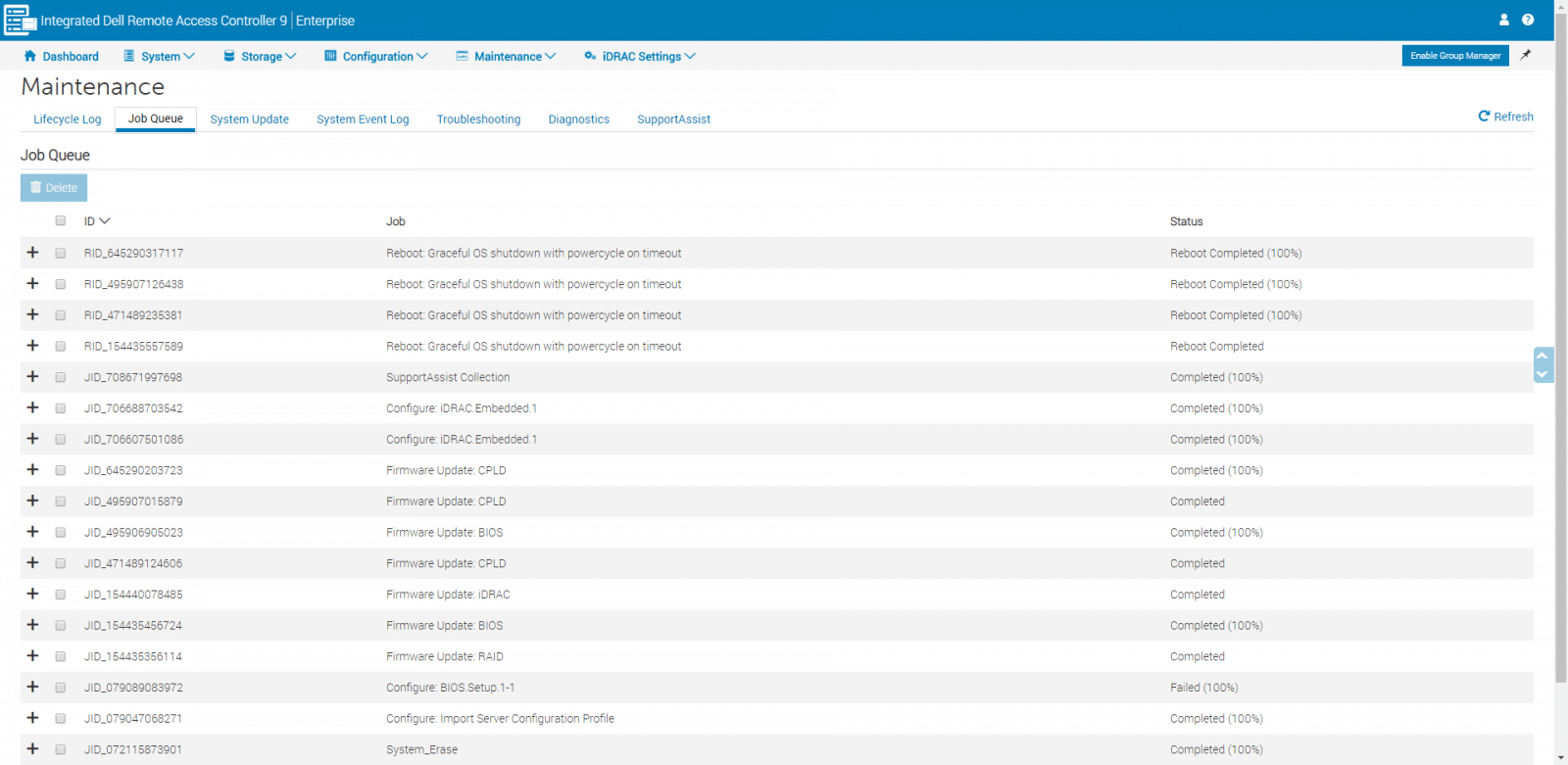Image resolution: width=1568 pixels, height=765 pixels.
Task: Click Enable Group Manager button
Action: [x=1455, y=56]
